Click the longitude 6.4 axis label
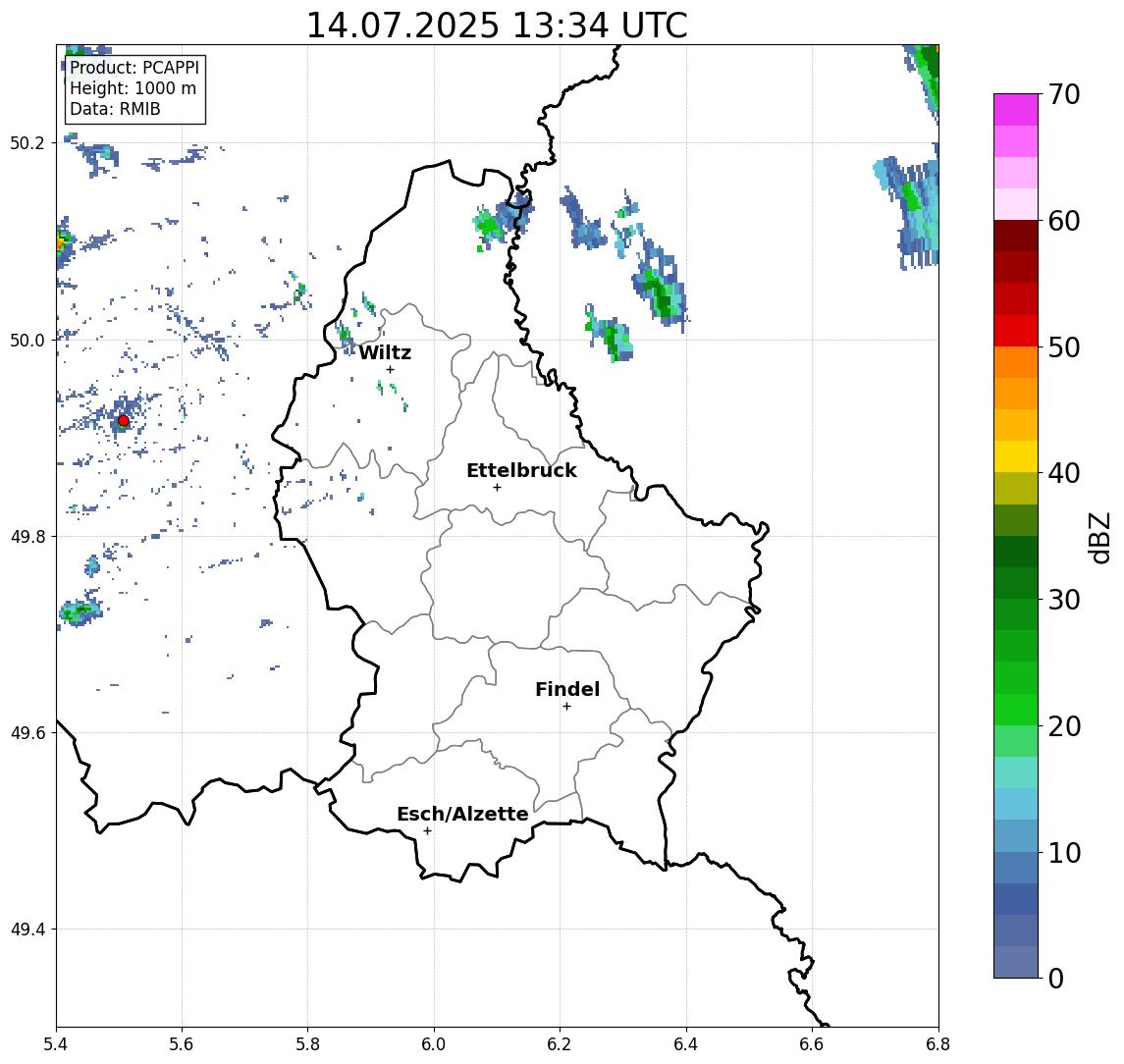 tap(686, 1043)
